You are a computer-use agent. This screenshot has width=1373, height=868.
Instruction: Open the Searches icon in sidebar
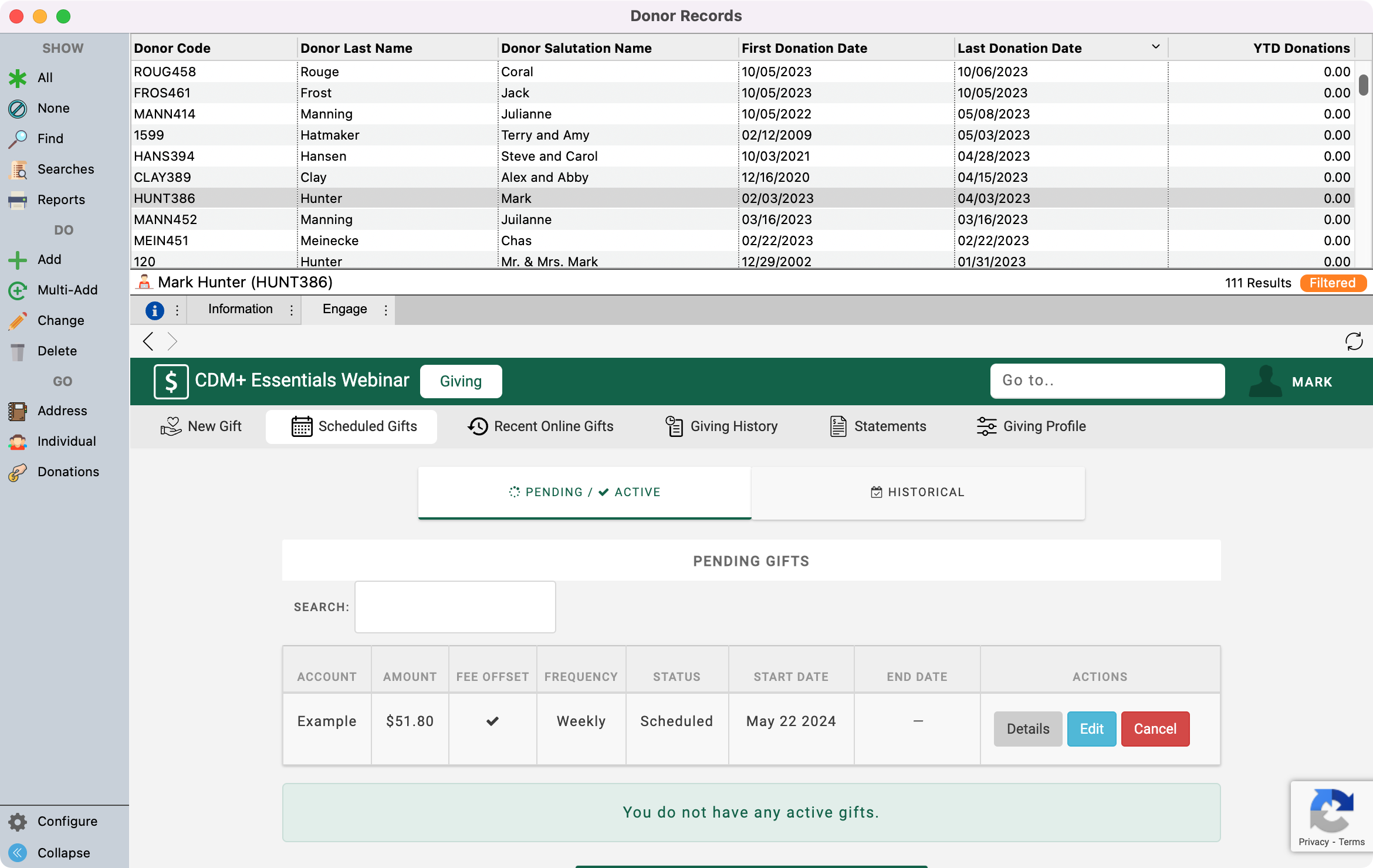click(18, 169)
